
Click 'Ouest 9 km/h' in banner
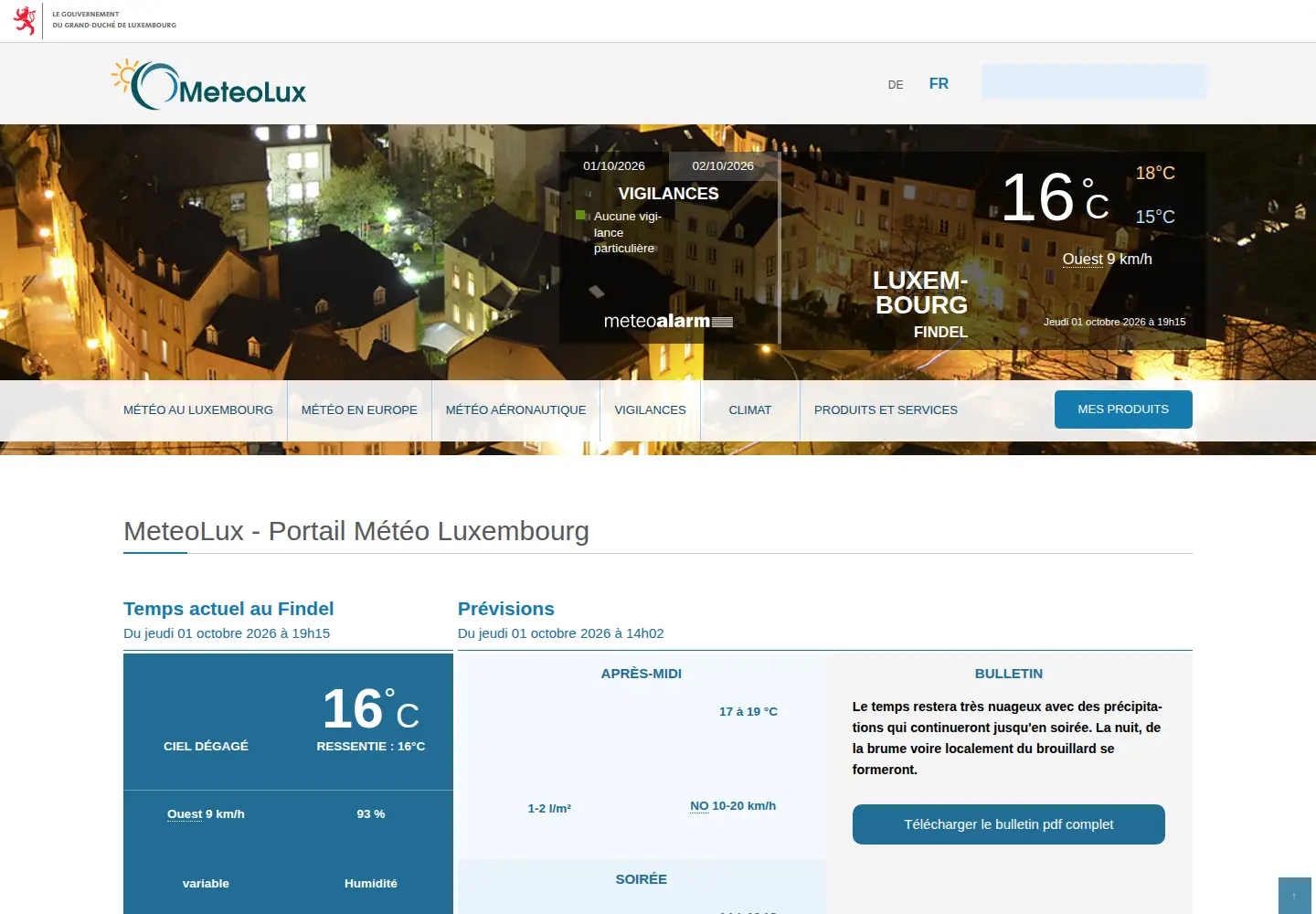pyautogui.click(x=1107, y=259)
